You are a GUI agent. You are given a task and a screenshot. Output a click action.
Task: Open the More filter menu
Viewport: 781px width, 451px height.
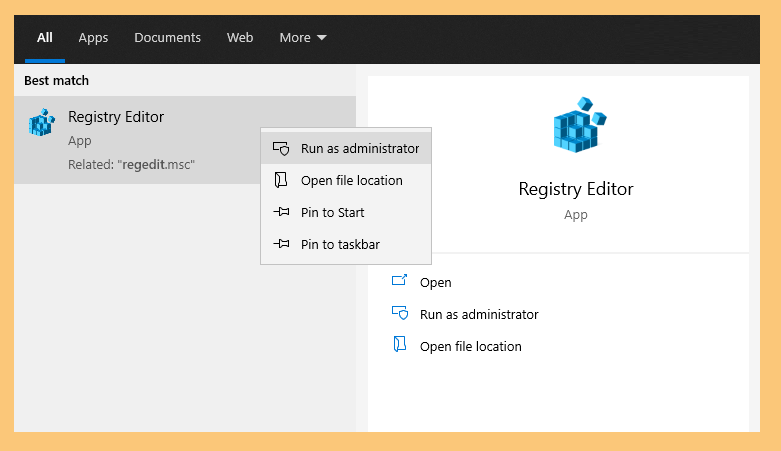(303, 38)
